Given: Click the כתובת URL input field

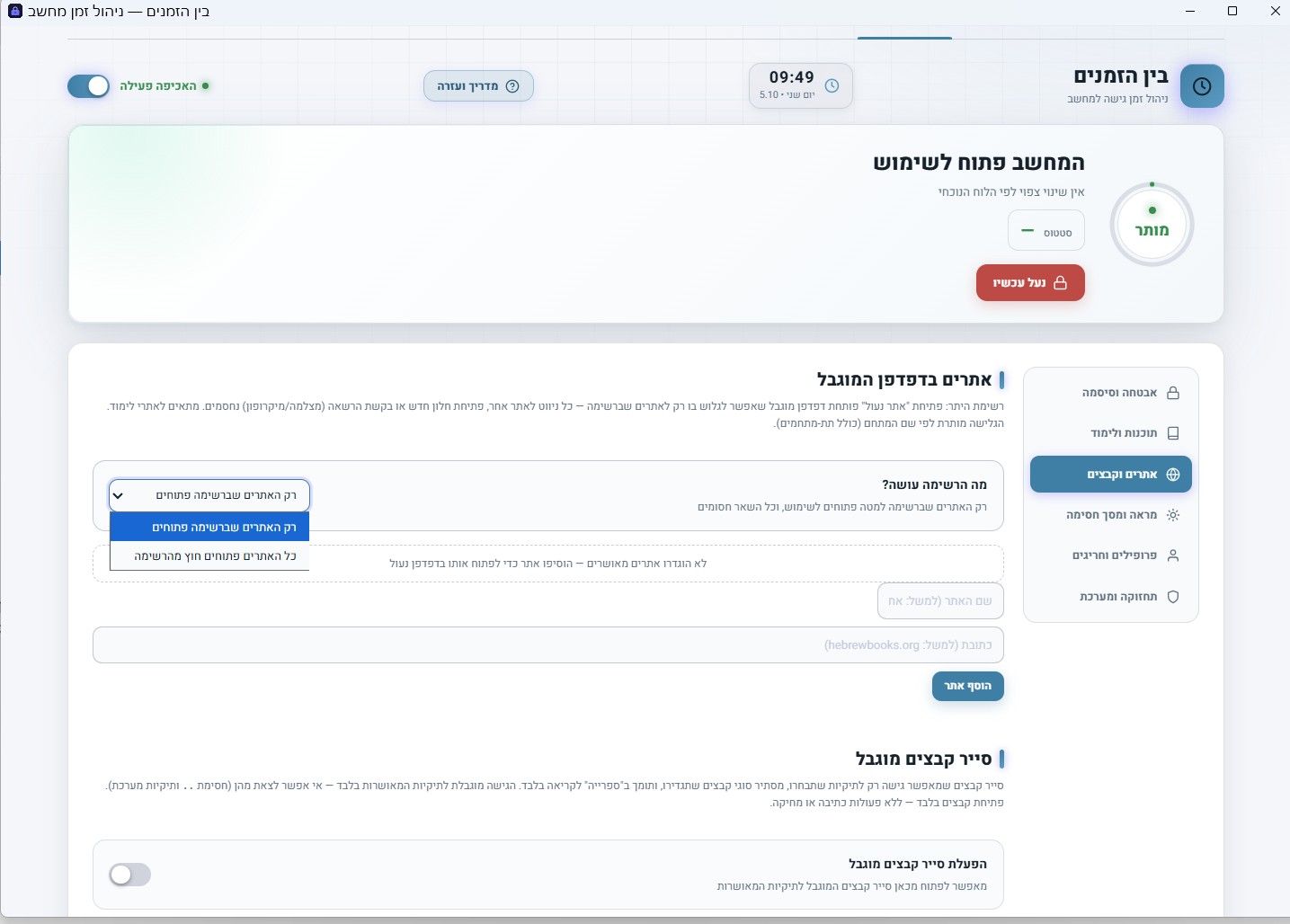Looking at the screenshot, I should click(548, 645).
